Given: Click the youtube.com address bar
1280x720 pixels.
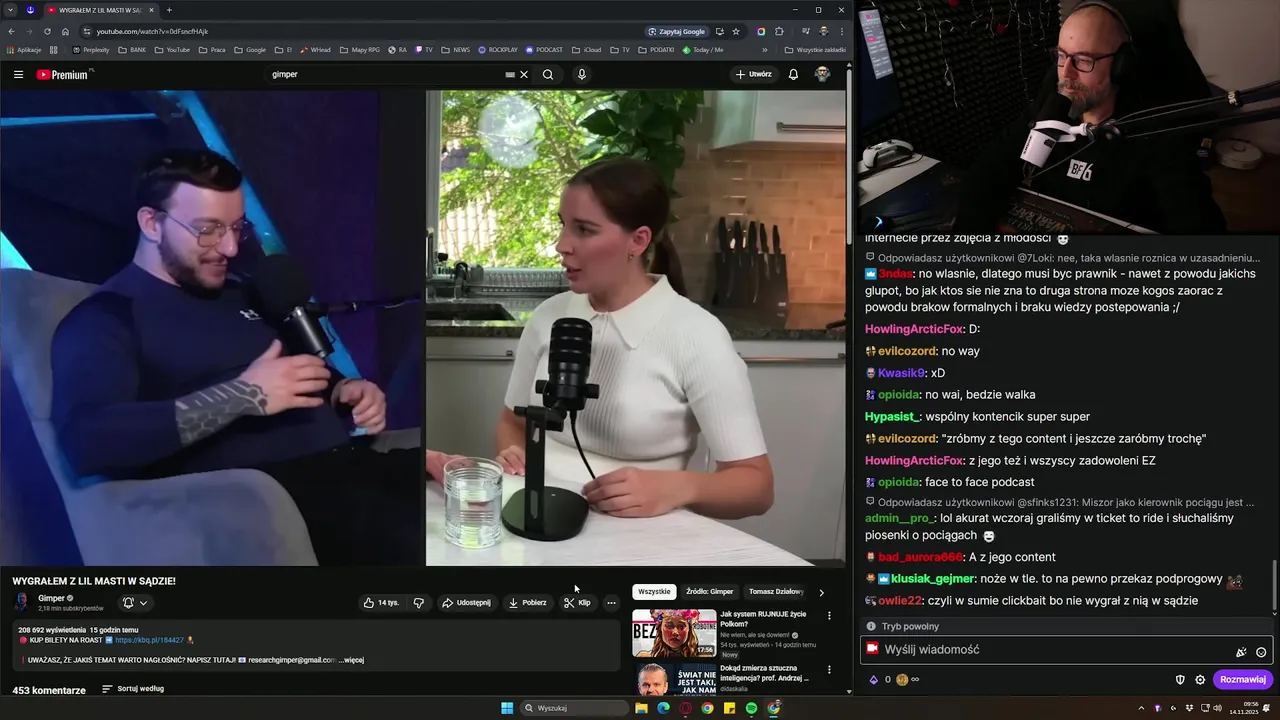Looking at the screenshot, I should pyautogui.click(x=360, y=31).
